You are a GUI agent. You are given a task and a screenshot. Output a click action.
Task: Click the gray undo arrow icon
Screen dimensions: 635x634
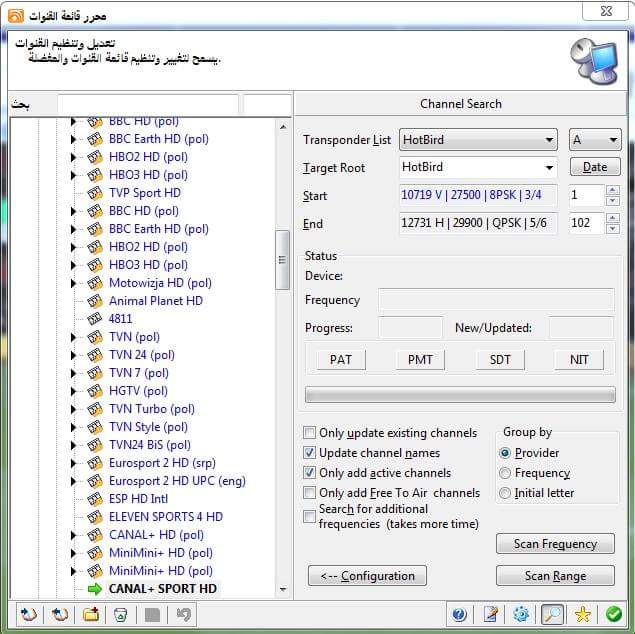[x=183, y=615]
